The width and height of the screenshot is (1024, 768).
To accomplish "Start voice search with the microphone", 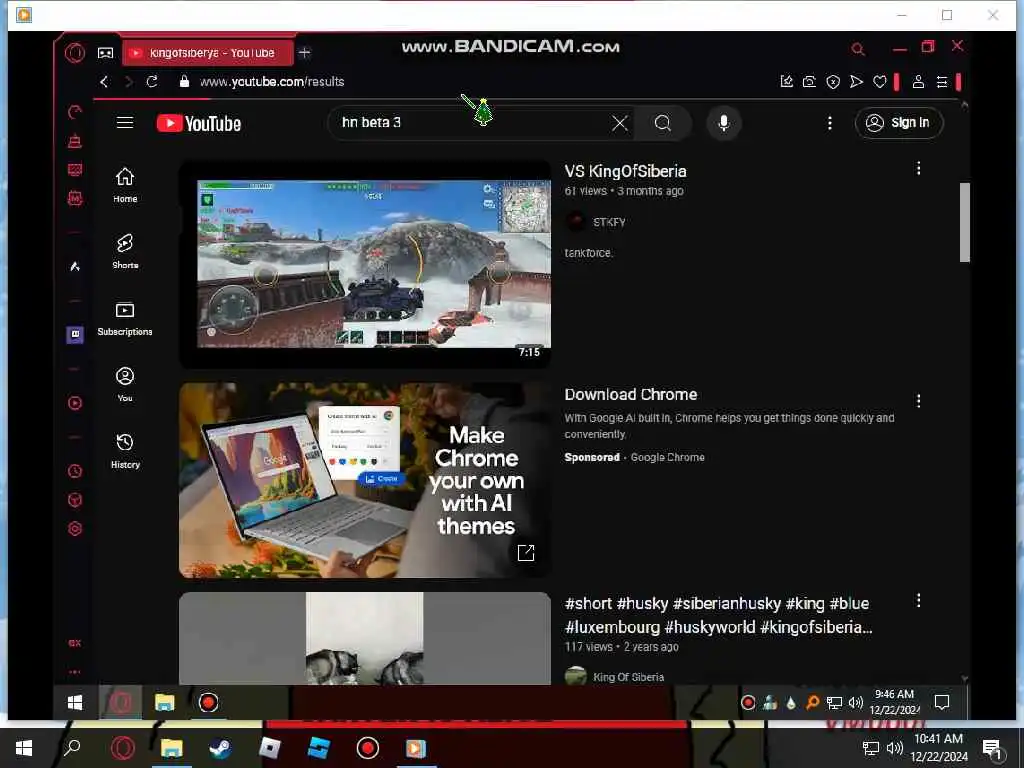I will point(724,123).
